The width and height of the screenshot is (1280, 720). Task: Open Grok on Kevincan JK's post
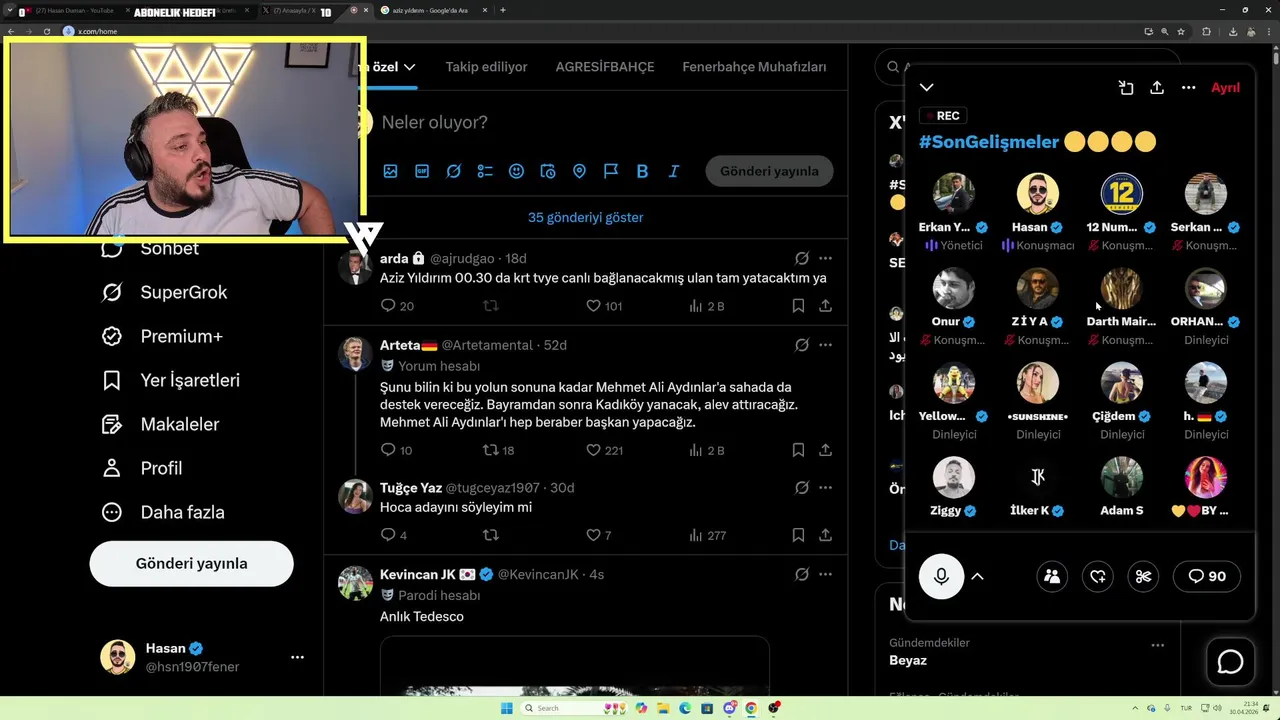[801, 575]
